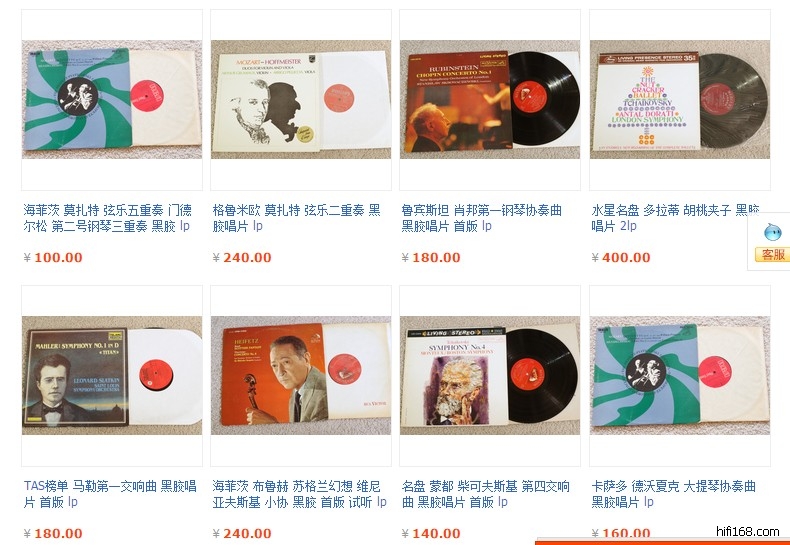The width and height of the screenshot is (790, 545).
Task: Open listing 格鲁米欧 莫扎特 弦乐二重奏 link
Action: coord(297,218)
